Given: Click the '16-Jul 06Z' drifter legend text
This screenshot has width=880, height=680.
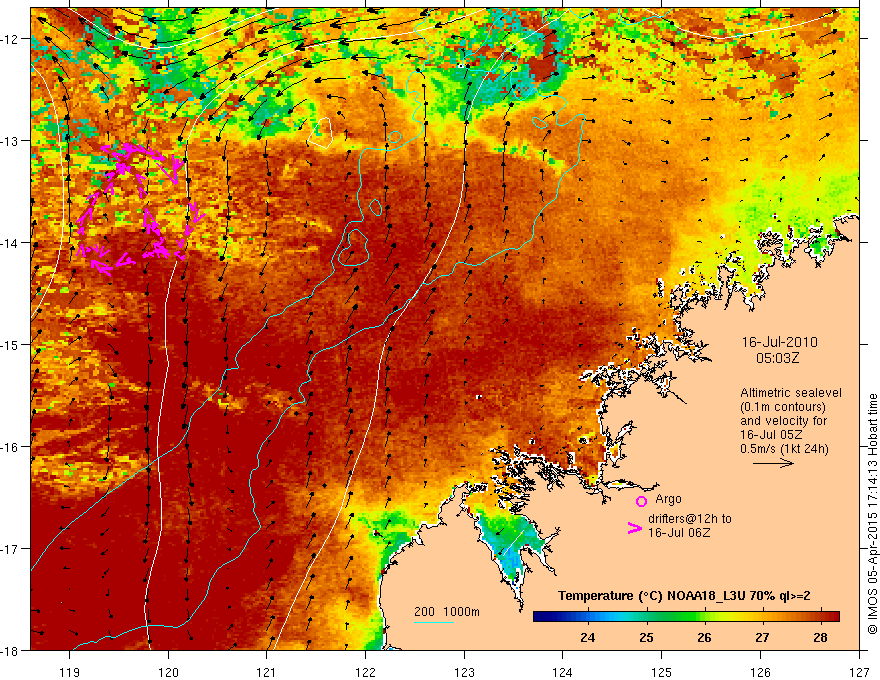Looking at the screenshot, I should pos(679,532).
